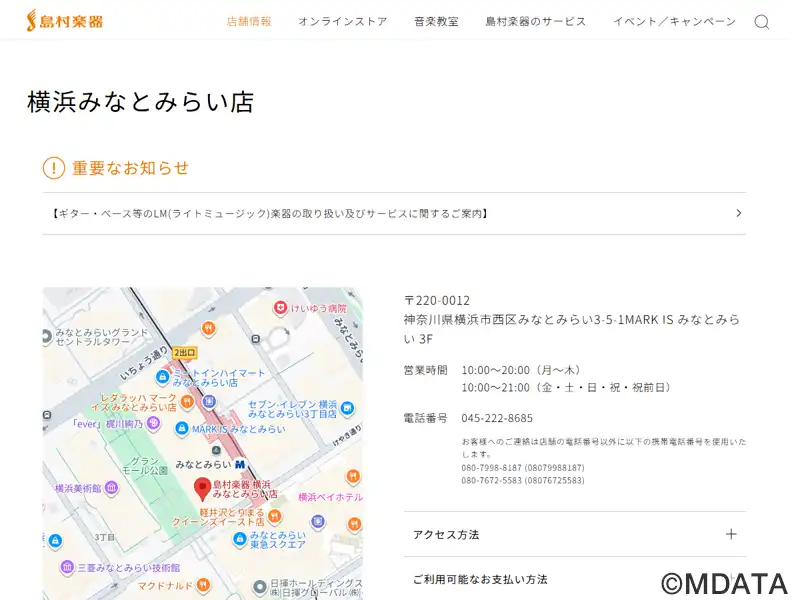Select the みなとみらい東急スクエア shopping marker
The image size is (800, 600).
point(239,540)
